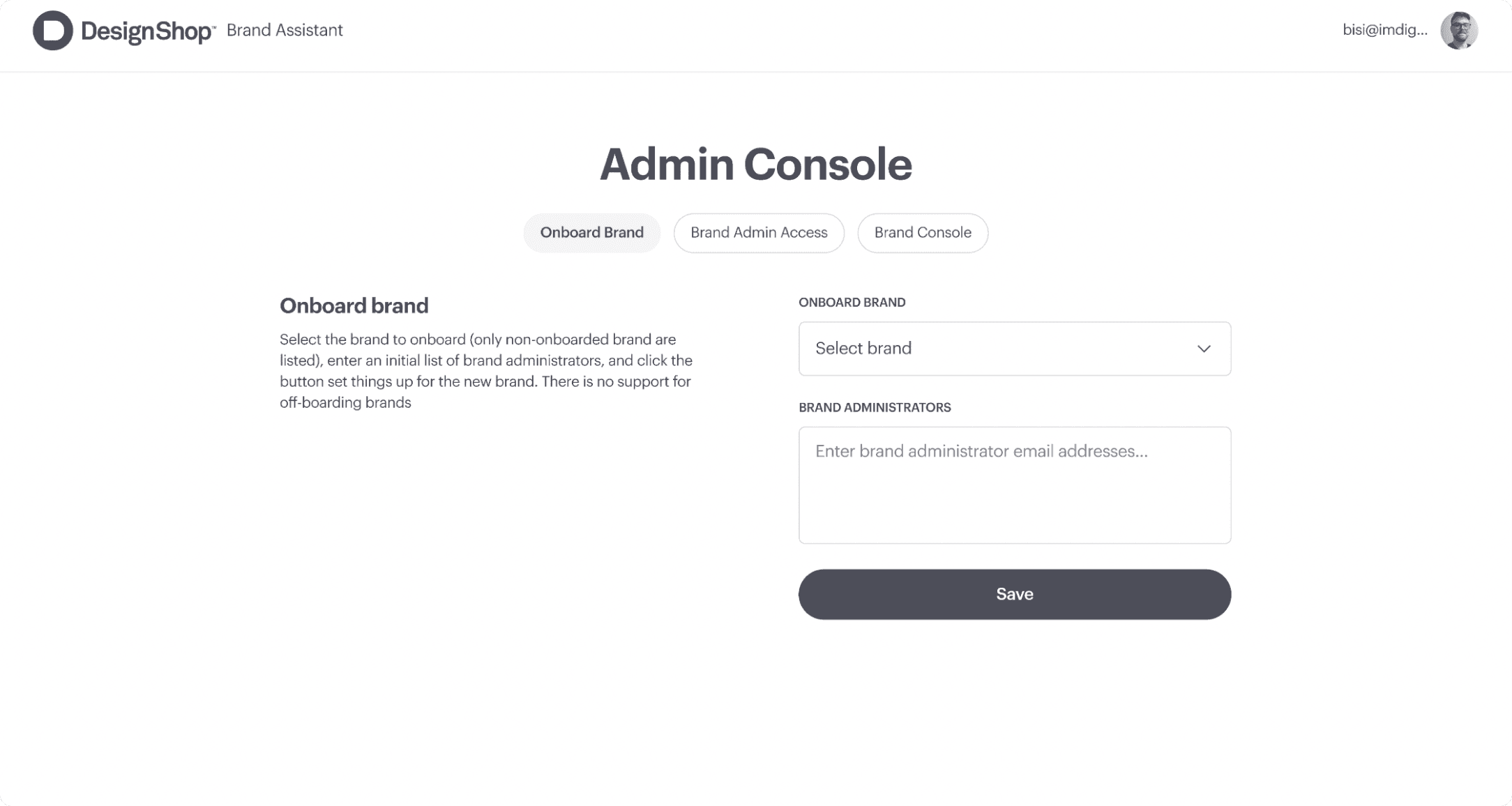
Task: Click inside the brand administrators email field
Action: click(x=1015, y=485)
